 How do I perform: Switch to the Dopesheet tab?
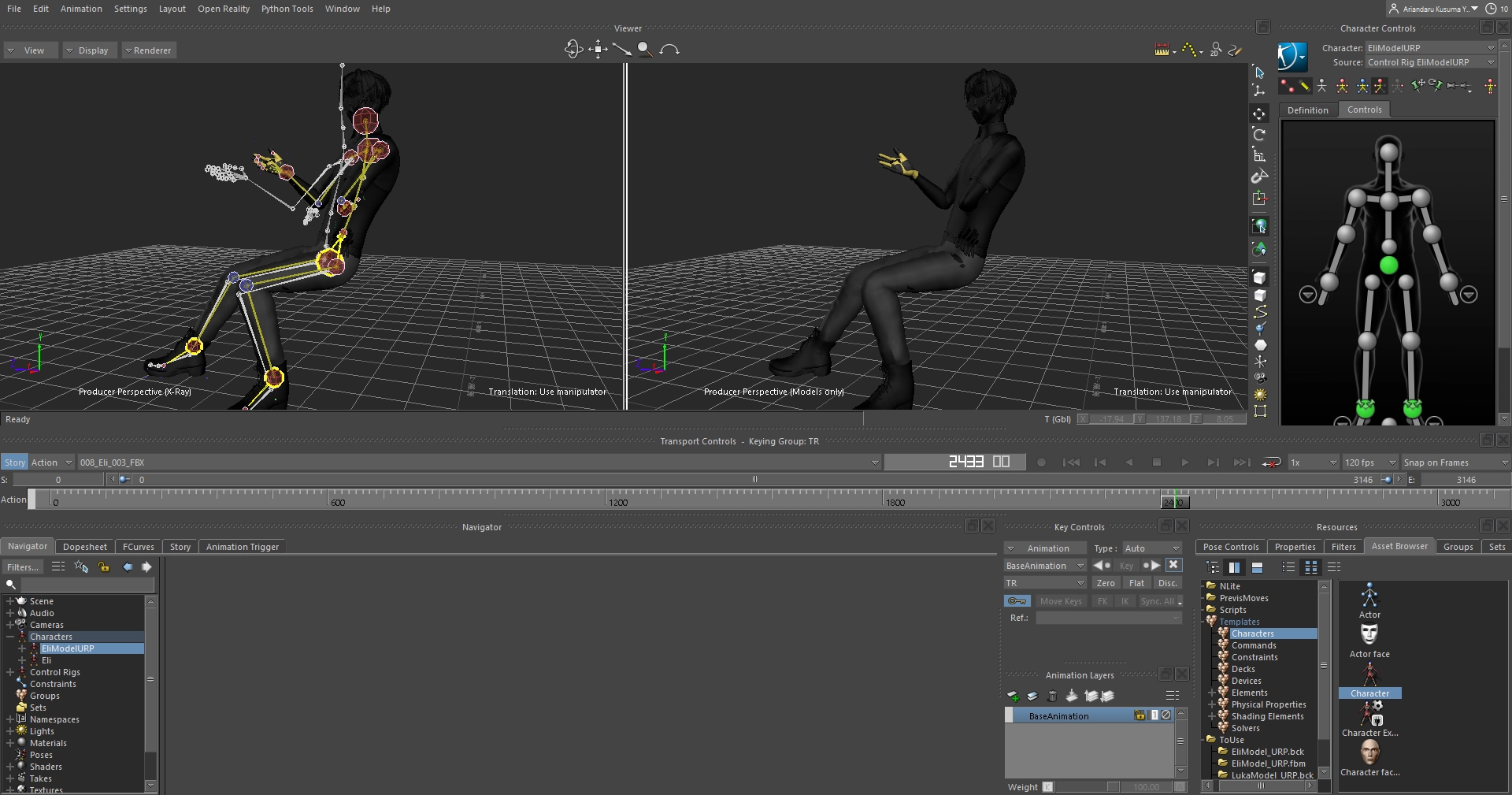[x=85, y=547]
